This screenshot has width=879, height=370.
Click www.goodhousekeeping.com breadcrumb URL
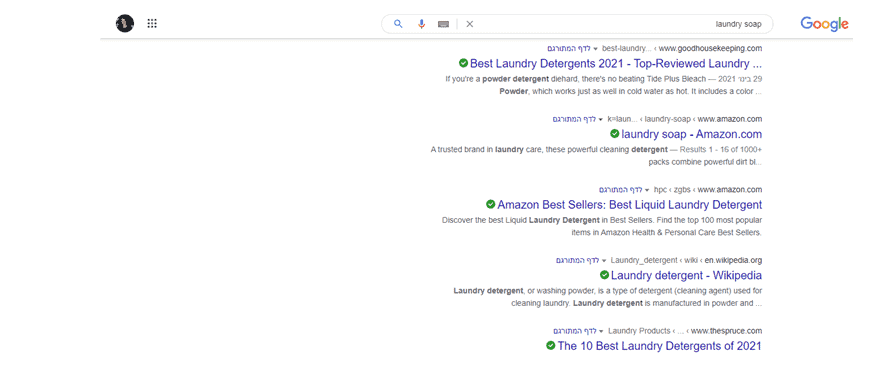(710, 49)
